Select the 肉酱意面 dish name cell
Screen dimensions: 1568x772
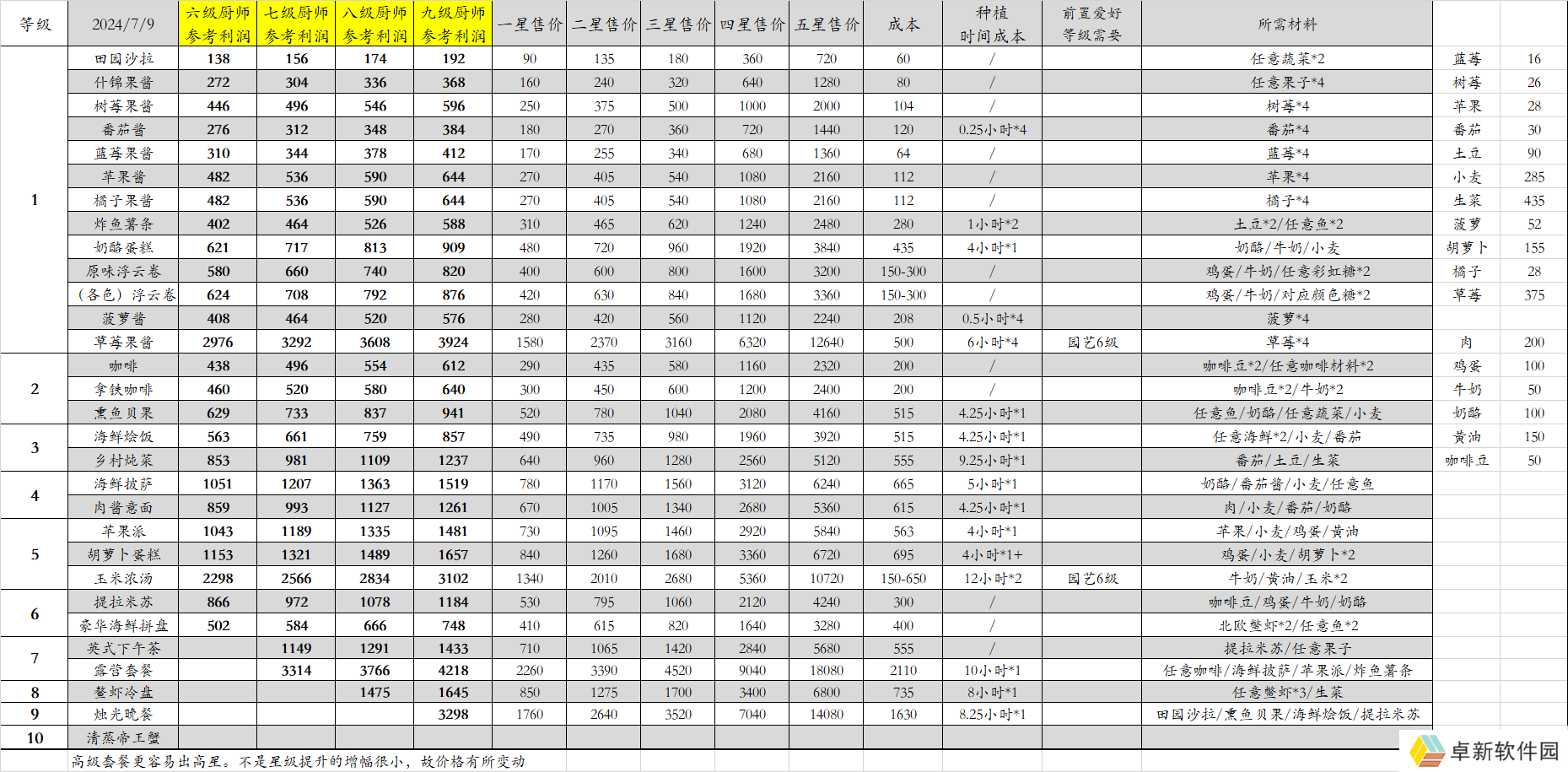(x=123, y=507)
